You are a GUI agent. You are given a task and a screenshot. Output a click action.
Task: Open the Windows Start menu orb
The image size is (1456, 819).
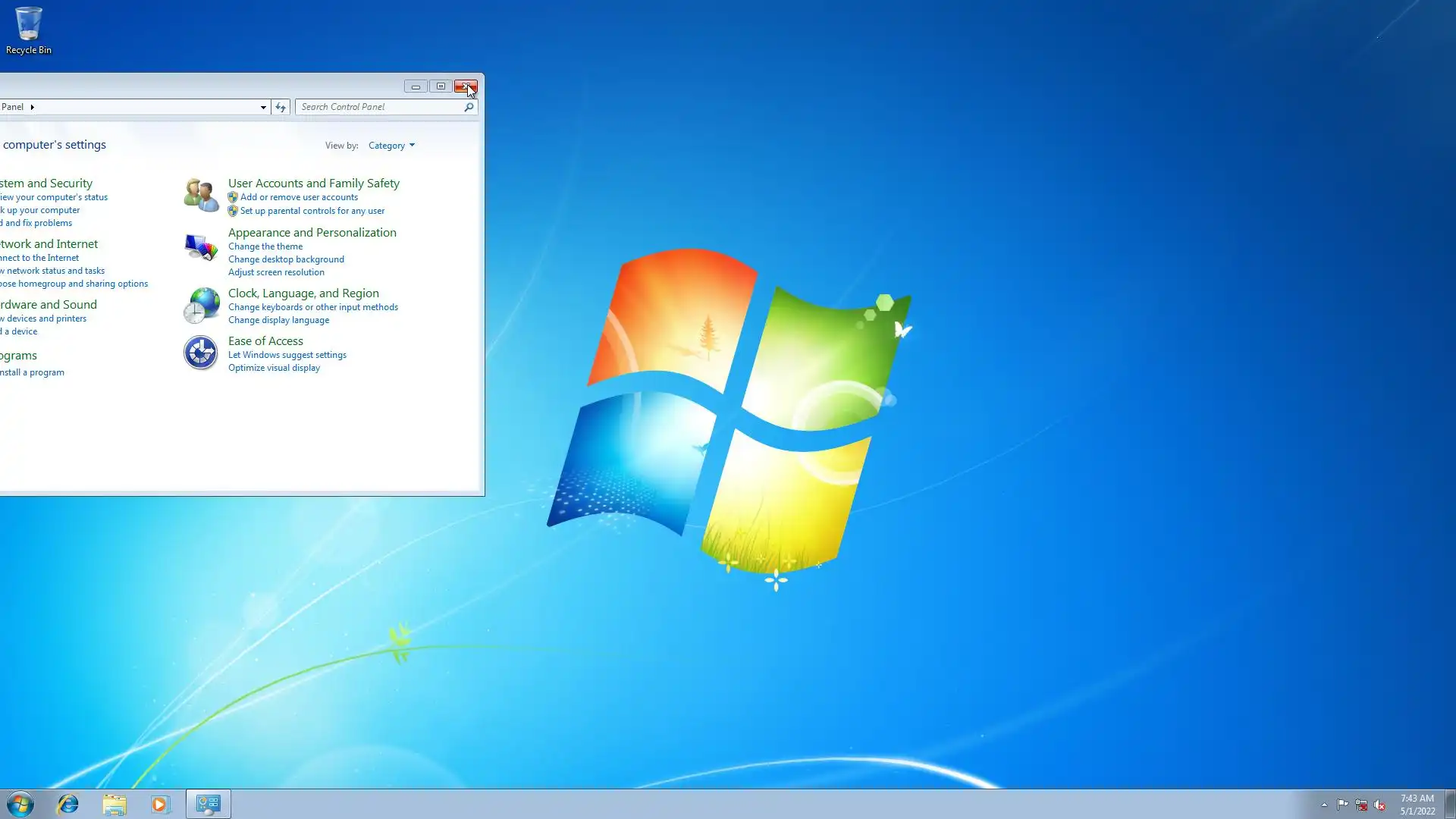[20, 804]
